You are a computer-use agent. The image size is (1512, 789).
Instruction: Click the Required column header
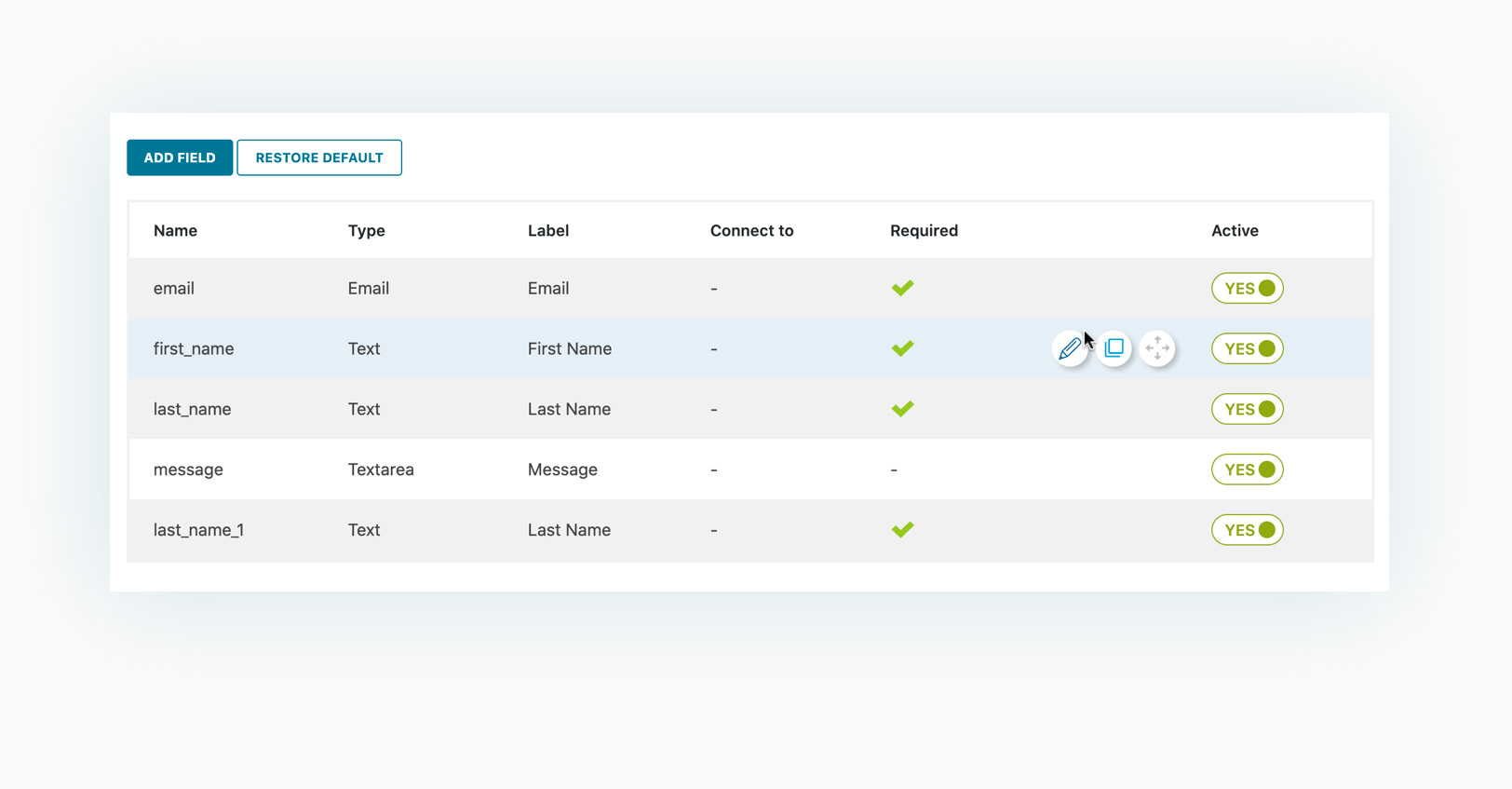point(924,231)
